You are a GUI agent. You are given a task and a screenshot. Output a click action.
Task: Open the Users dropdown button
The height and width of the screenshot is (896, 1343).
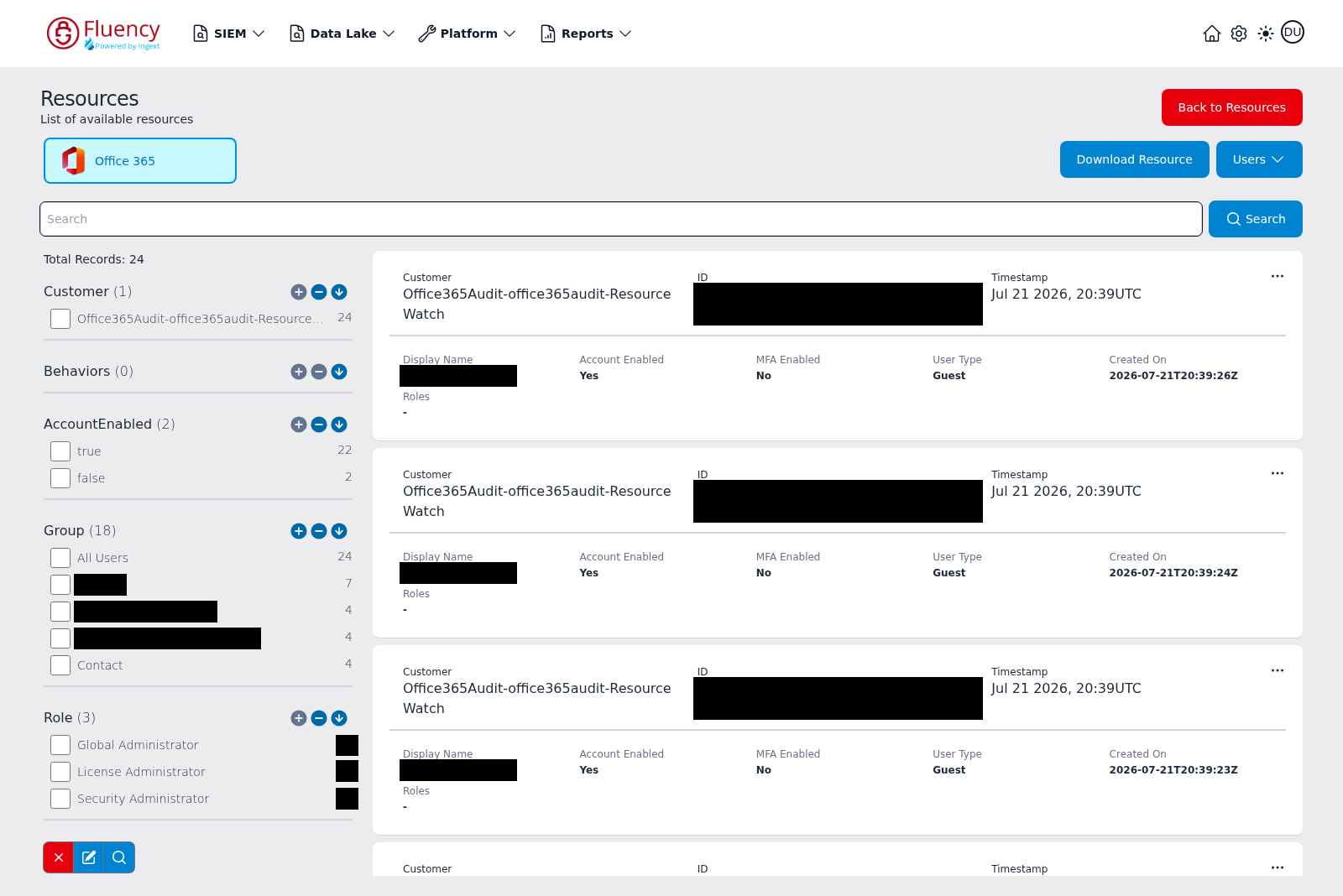1259,159
